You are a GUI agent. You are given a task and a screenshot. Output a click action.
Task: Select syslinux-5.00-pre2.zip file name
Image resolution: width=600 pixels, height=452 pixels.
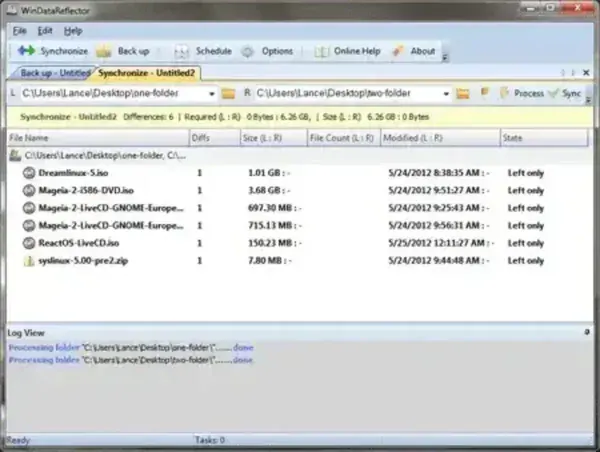(83, 261)
